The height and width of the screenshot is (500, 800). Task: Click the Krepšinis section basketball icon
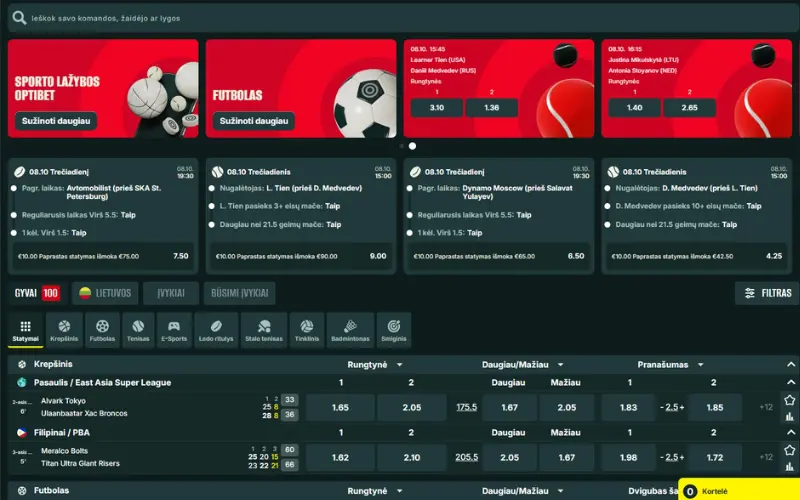coord(22,364)
